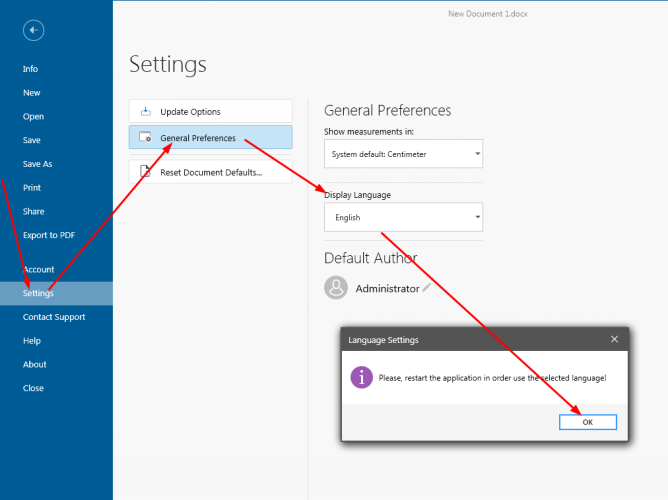The width and height of the screenshot is (668, 500).
Task: Click Save in the sidebar
Action: (x=32, y=140)
